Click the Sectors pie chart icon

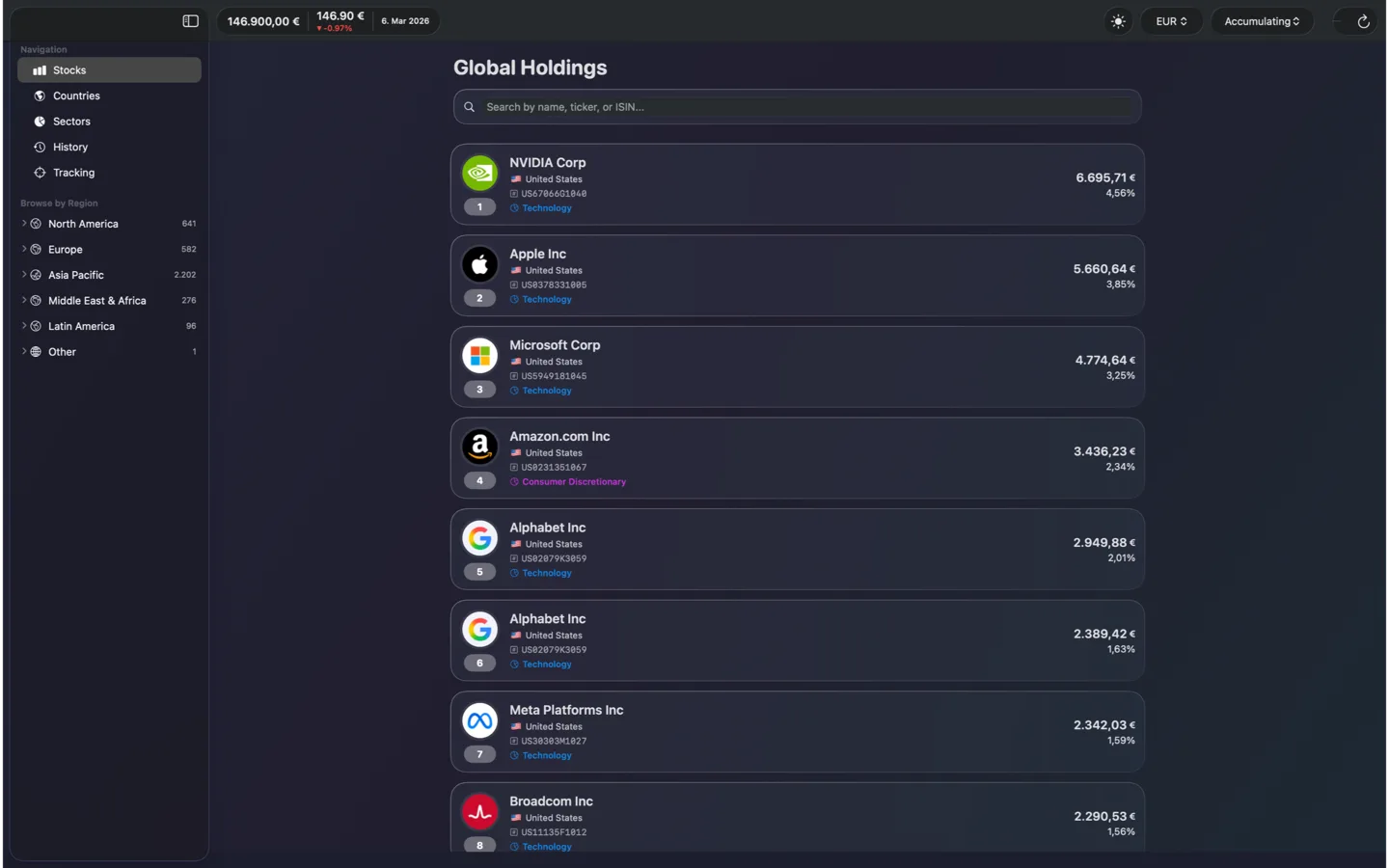(x=40, y=122)
